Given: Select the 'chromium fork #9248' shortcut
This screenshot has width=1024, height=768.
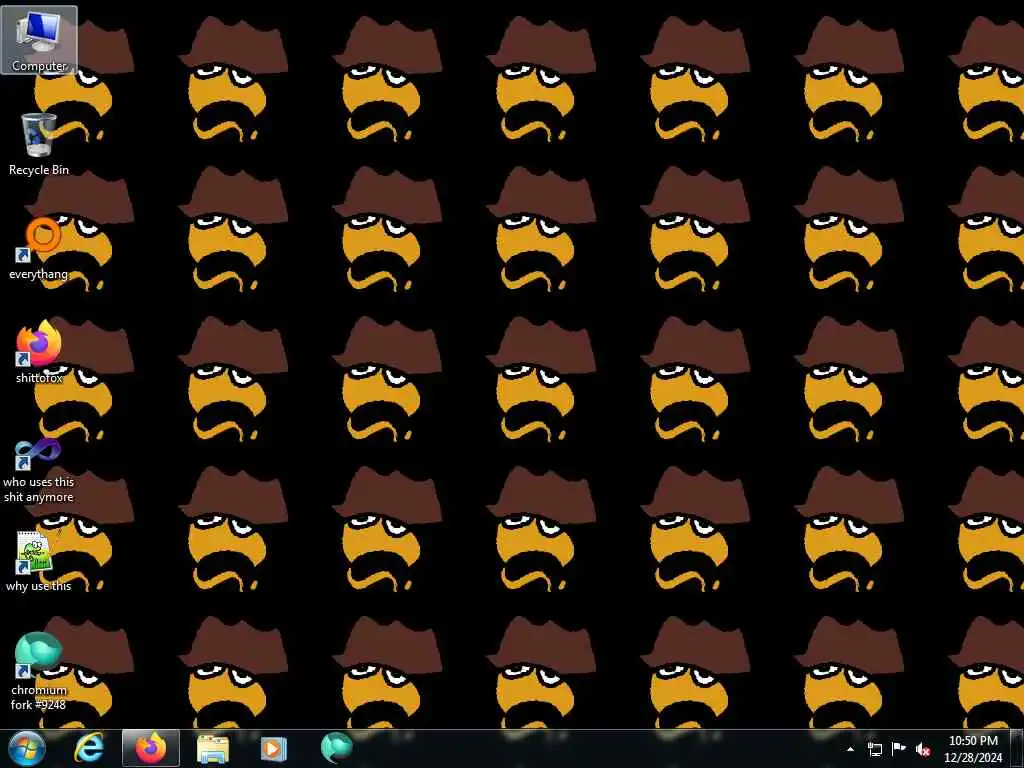Looking at the screenshot, I should pyautogui.click(x=39, y=671).
